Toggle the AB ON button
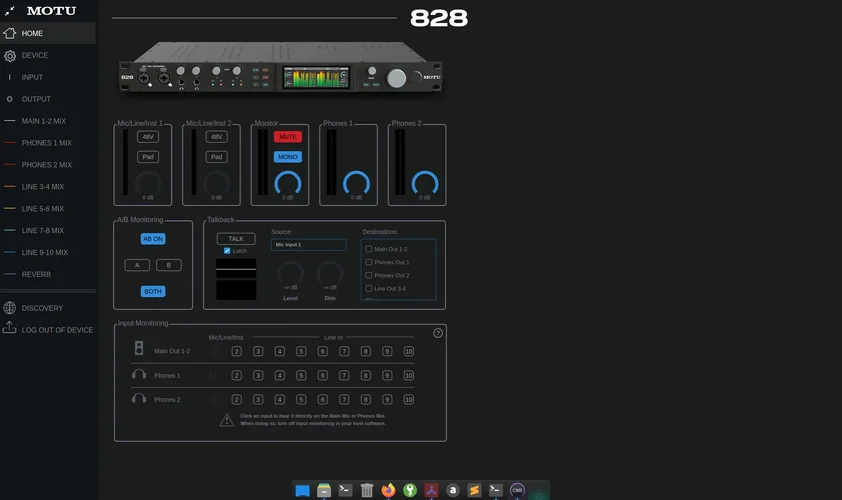The height and width of the screenshot is (500, 842). click(153, 239)
